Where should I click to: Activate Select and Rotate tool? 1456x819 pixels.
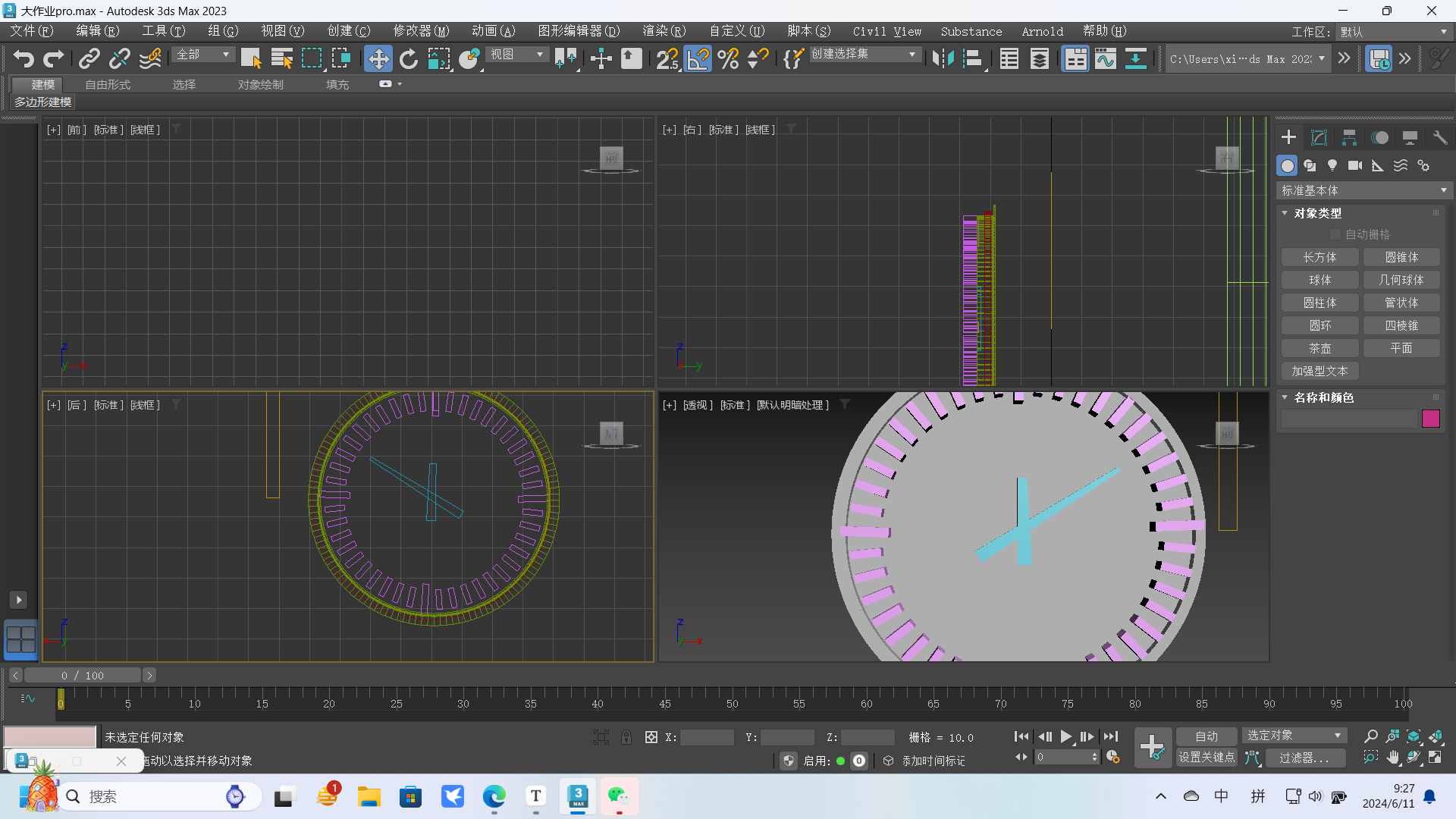pos(409,58)
